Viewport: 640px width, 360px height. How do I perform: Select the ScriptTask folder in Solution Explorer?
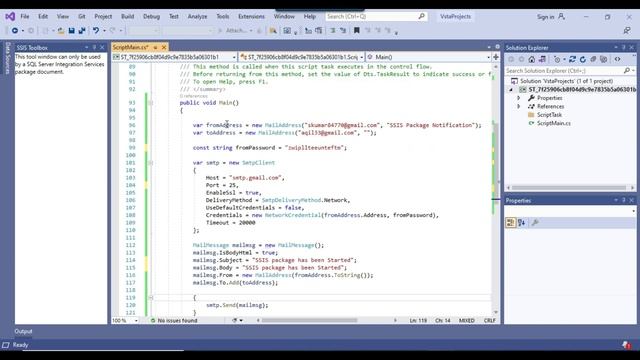click(549, 115)
